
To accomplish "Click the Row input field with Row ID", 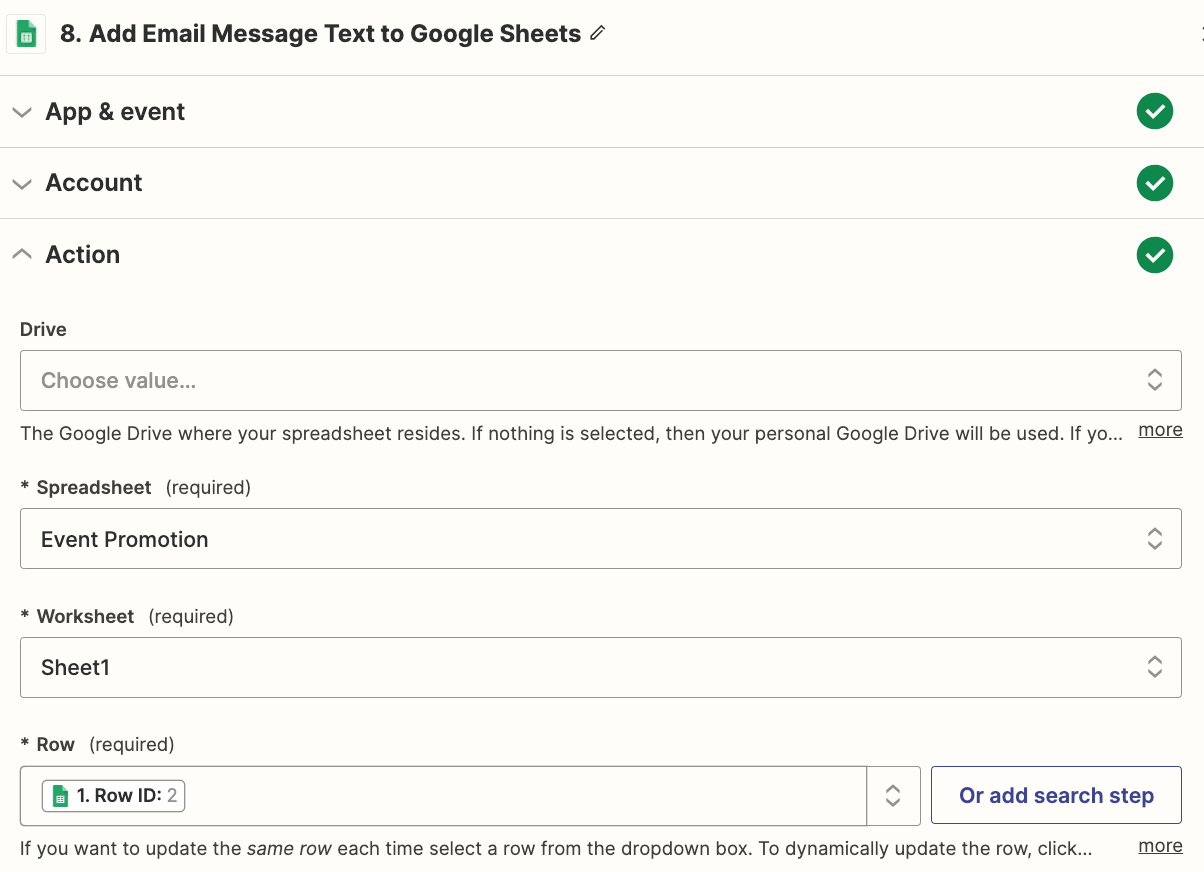I will pos(443,796).
